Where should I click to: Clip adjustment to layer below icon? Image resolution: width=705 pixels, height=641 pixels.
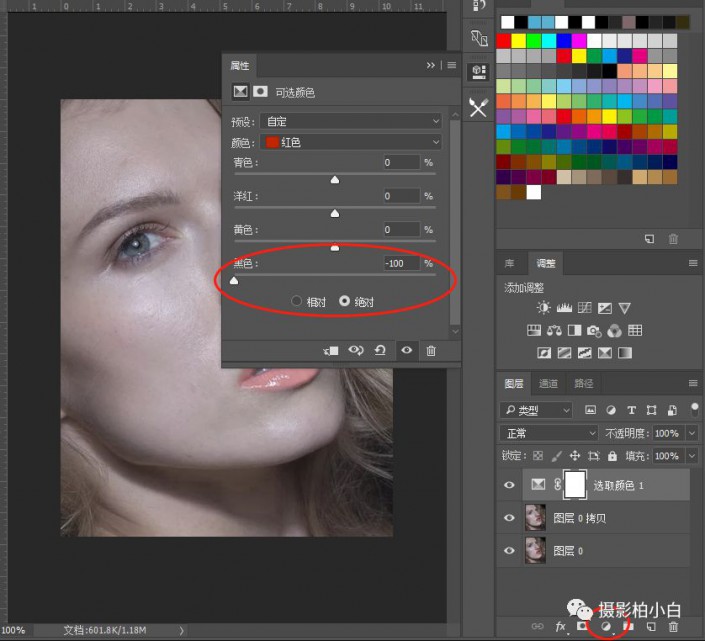click(x=331, y=351)
